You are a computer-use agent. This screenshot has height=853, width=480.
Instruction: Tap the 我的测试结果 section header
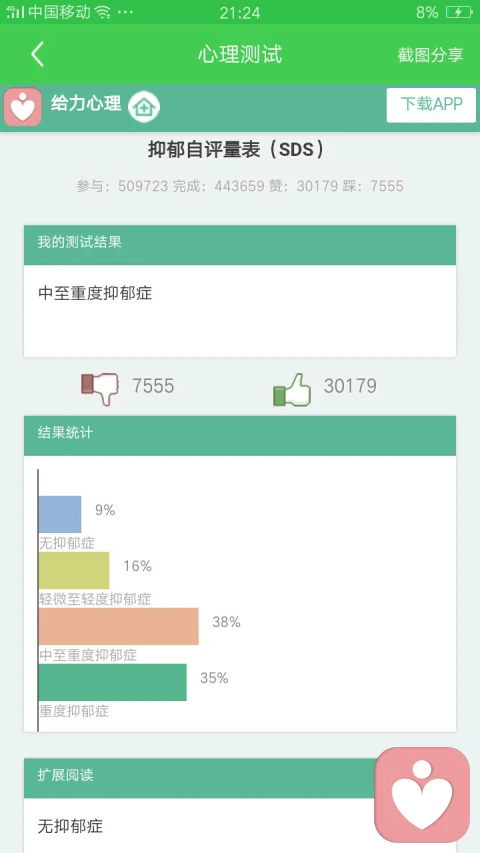pyautogui.click(x=240, y=245)
